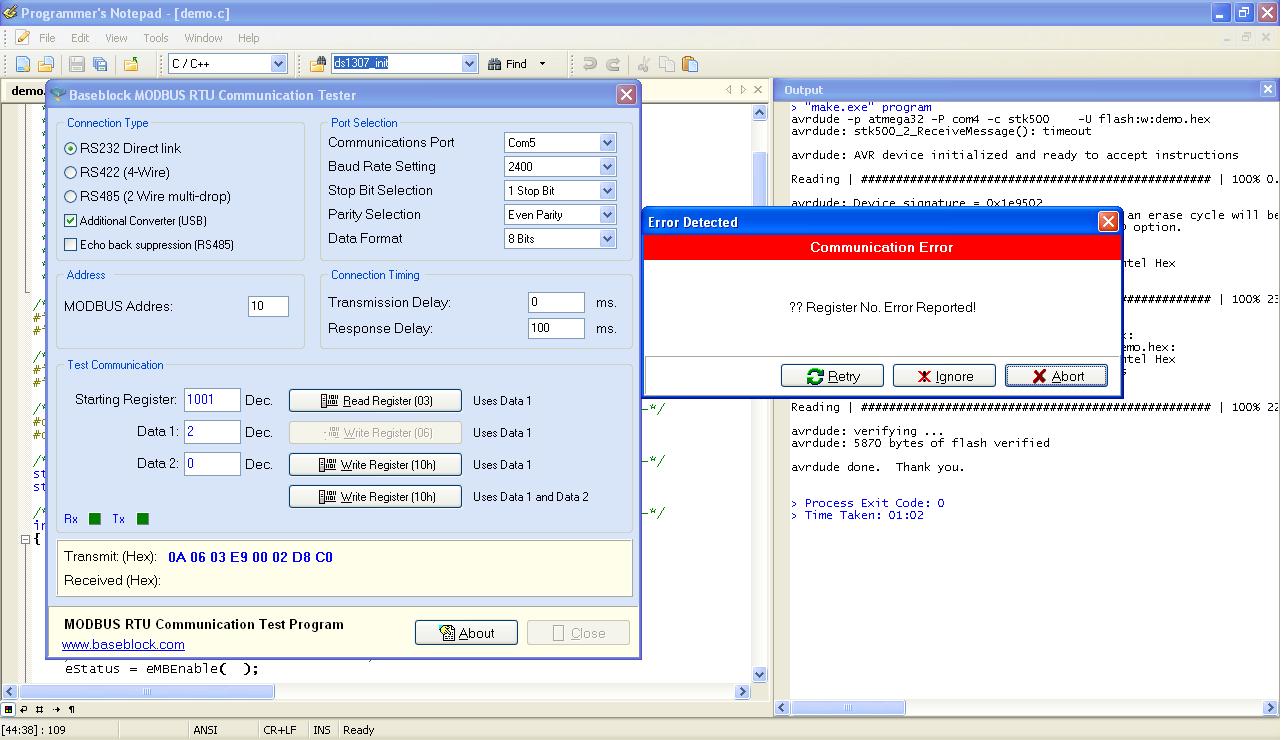Toggle word wrap icon below editor
Screen dimensions: 1283x740
[x=24, y=709]
